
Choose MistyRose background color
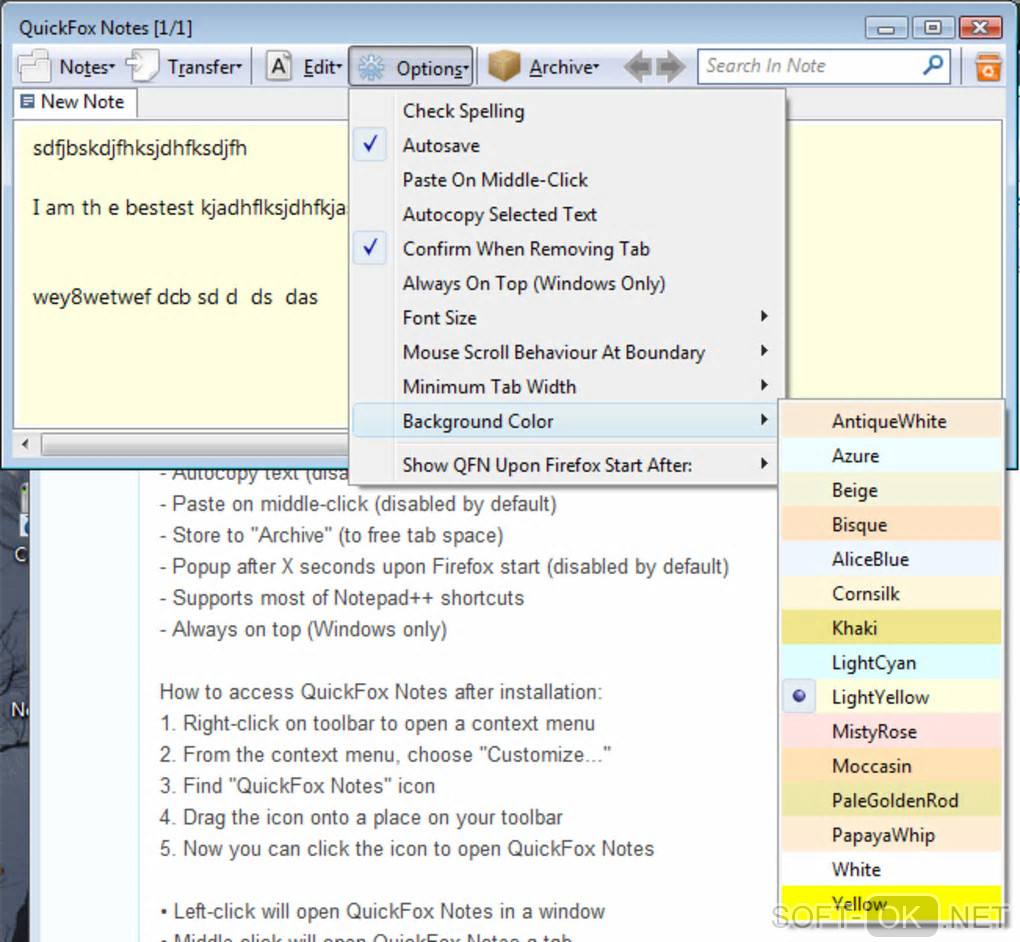pos(891,731)
